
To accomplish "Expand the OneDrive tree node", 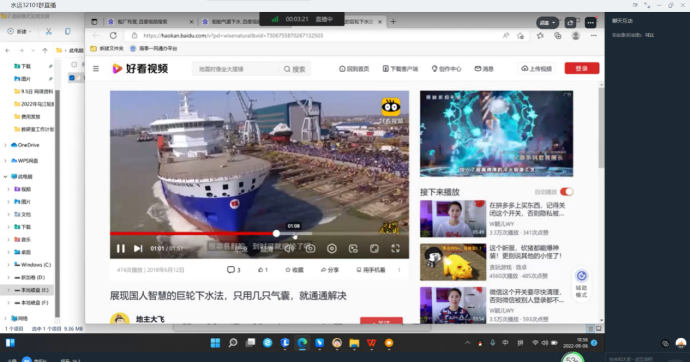I will tap(5, 145).
